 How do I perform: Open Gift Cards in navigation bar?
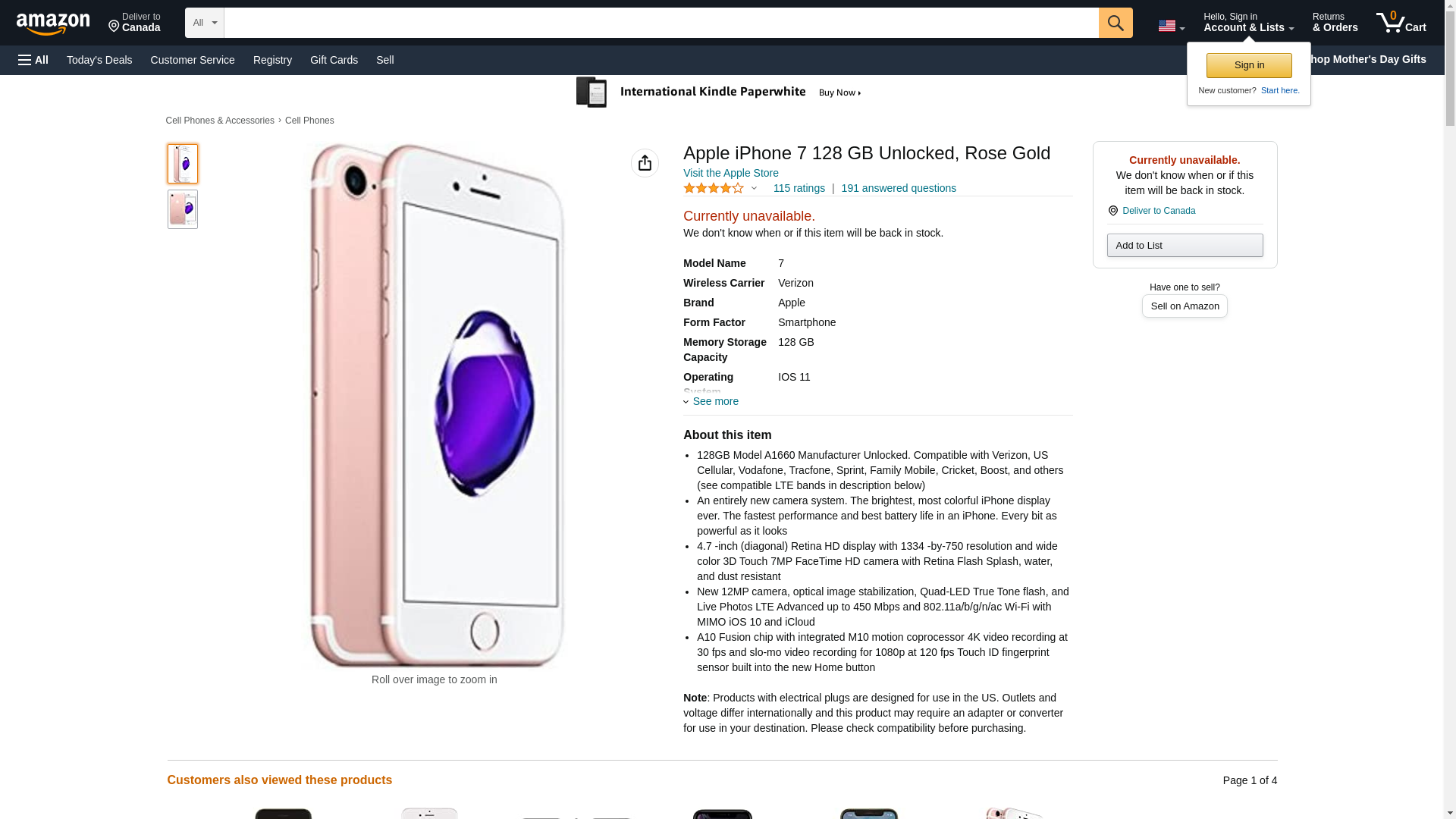[x=334, y=60]
